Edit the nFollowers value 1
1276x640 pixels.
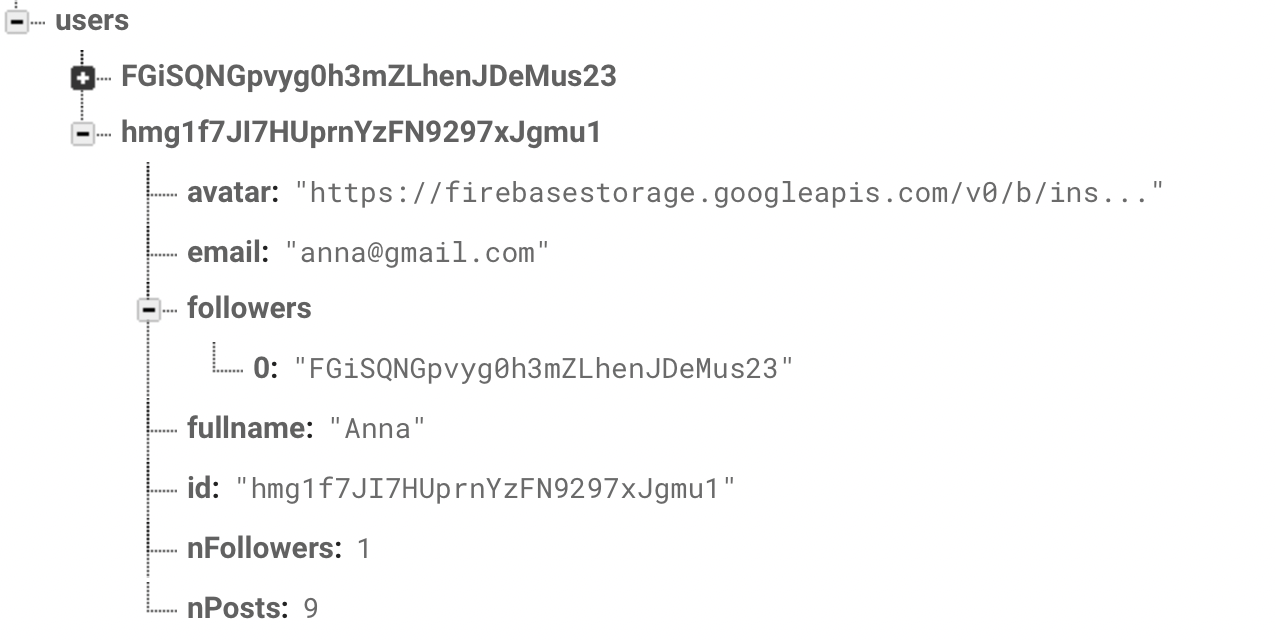[x=364, y=549]
